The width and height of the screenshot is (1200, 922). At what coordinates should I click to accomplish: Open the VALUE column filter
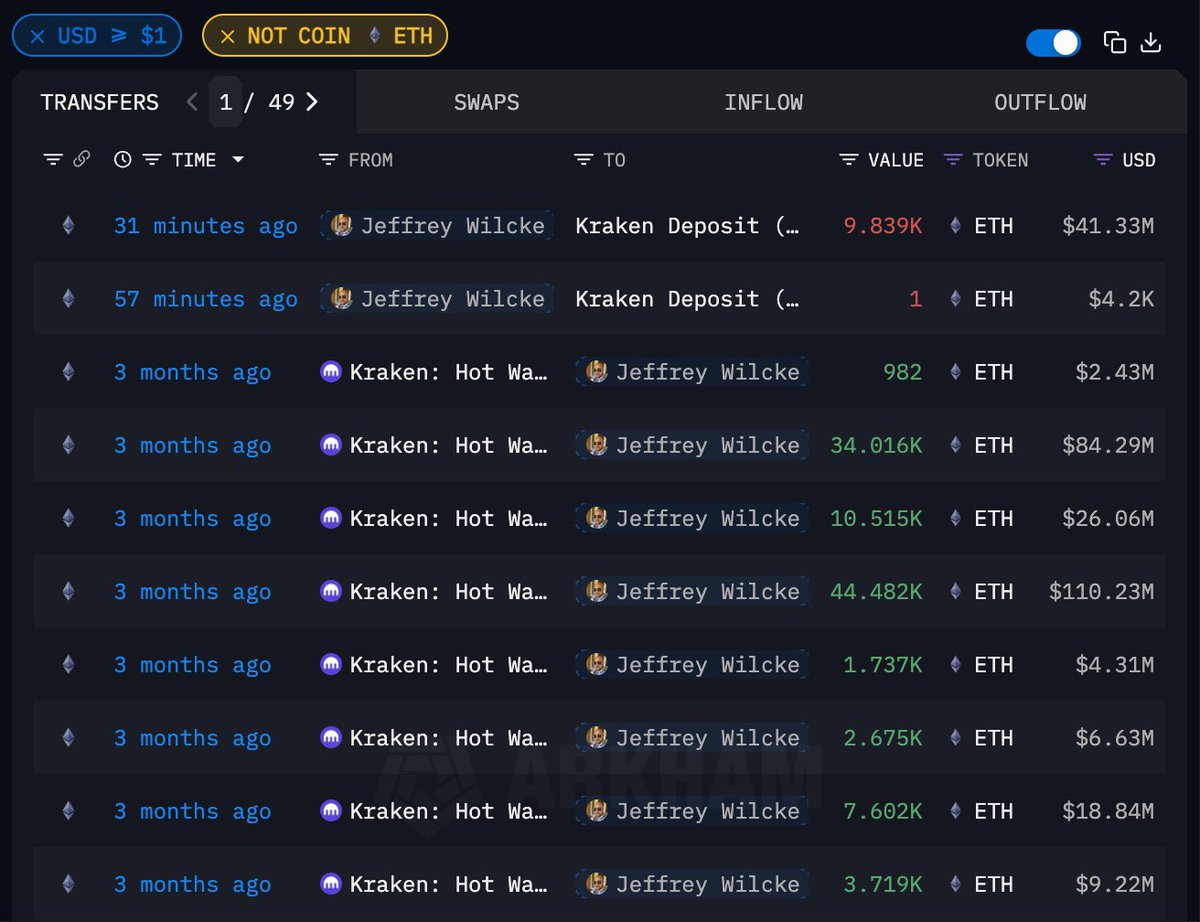849,160
